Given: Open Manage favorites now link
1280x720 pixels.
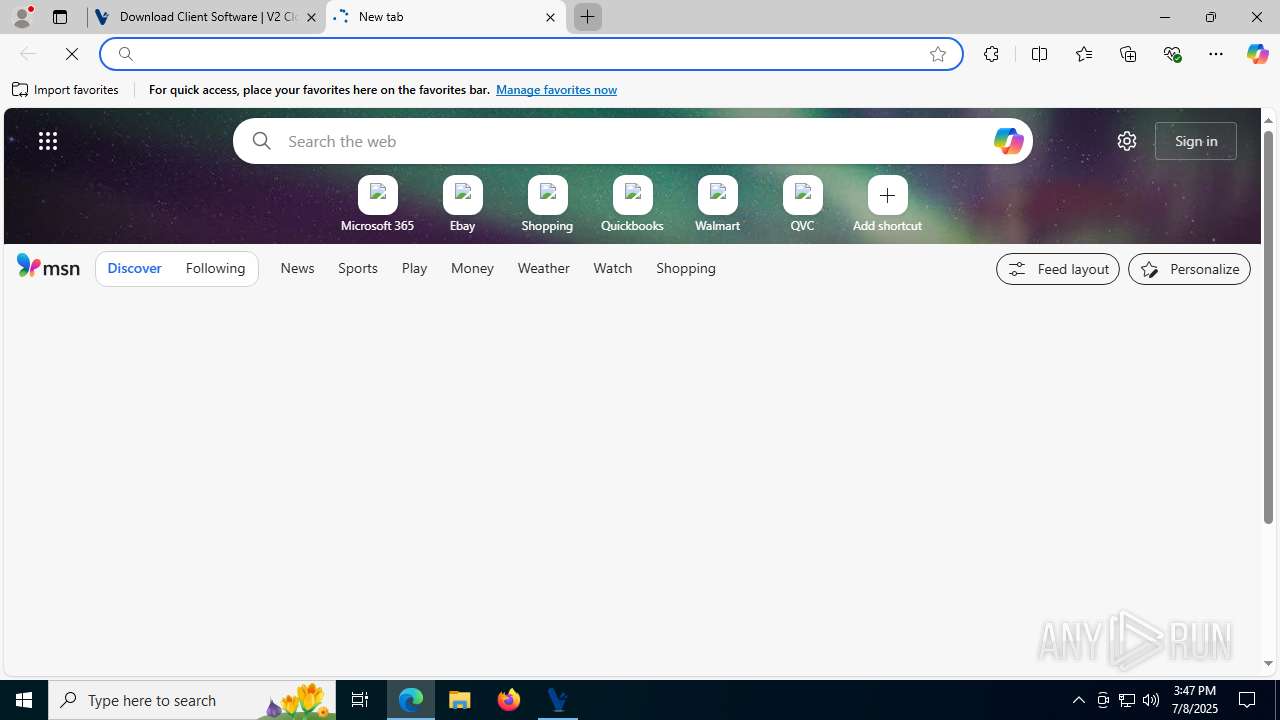Looking at the screenshot, I should 556,90.
